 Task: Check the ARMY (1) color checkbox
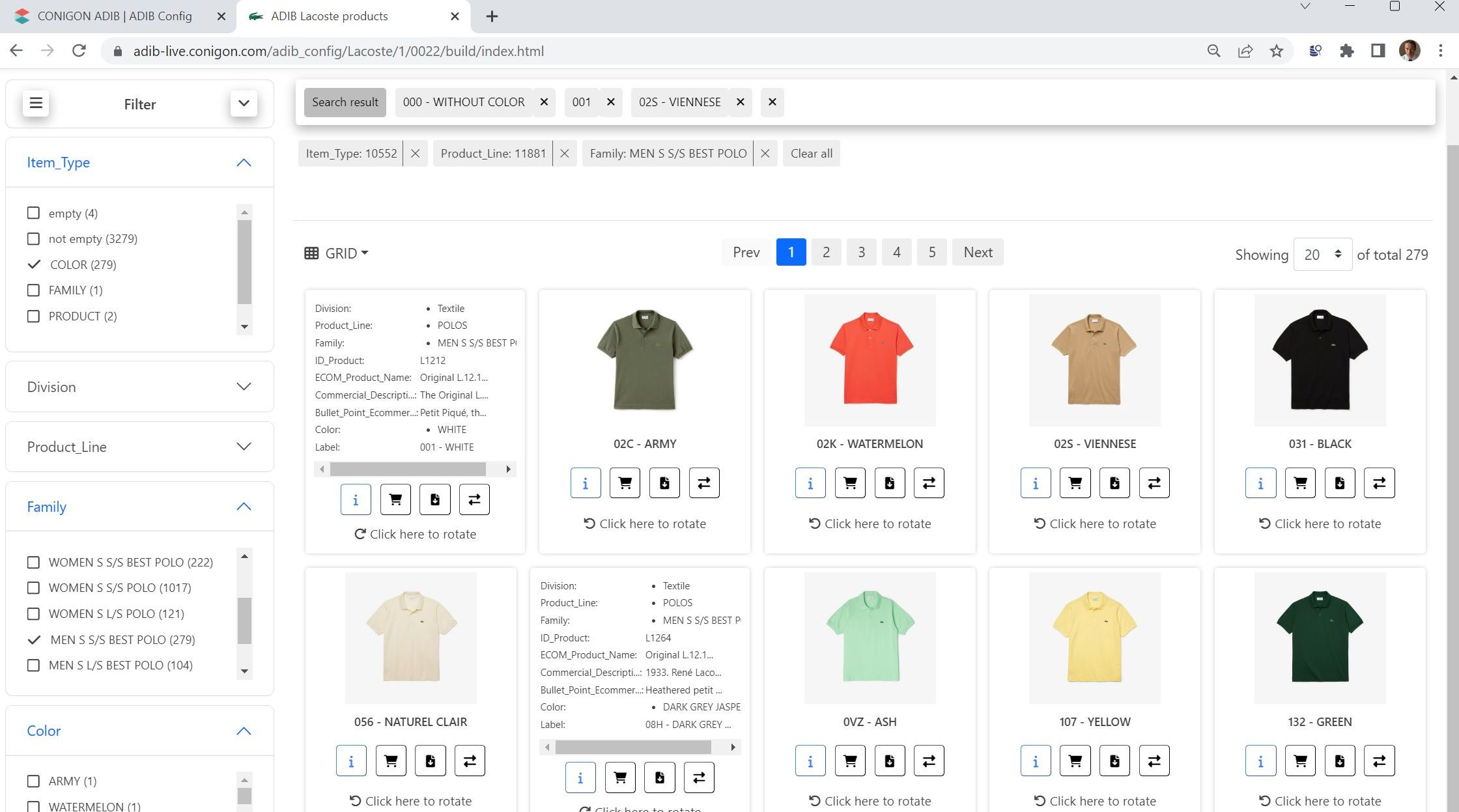pos(33,781)
